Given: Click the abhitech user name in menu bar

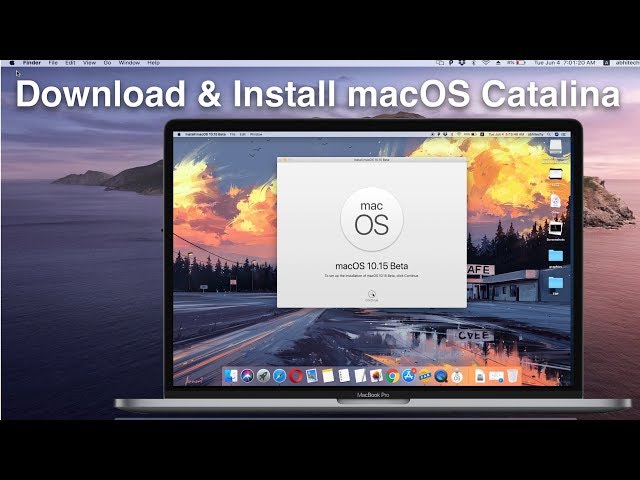Looking at the screenshot, I should pyautogui.click(x=628, y=63).
